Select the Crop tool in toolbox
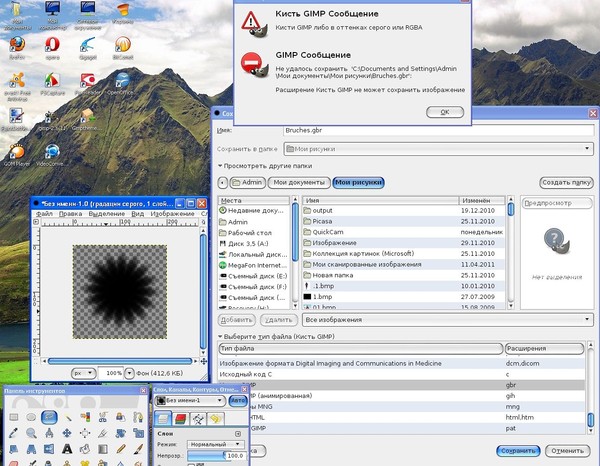 pos(103,433)
